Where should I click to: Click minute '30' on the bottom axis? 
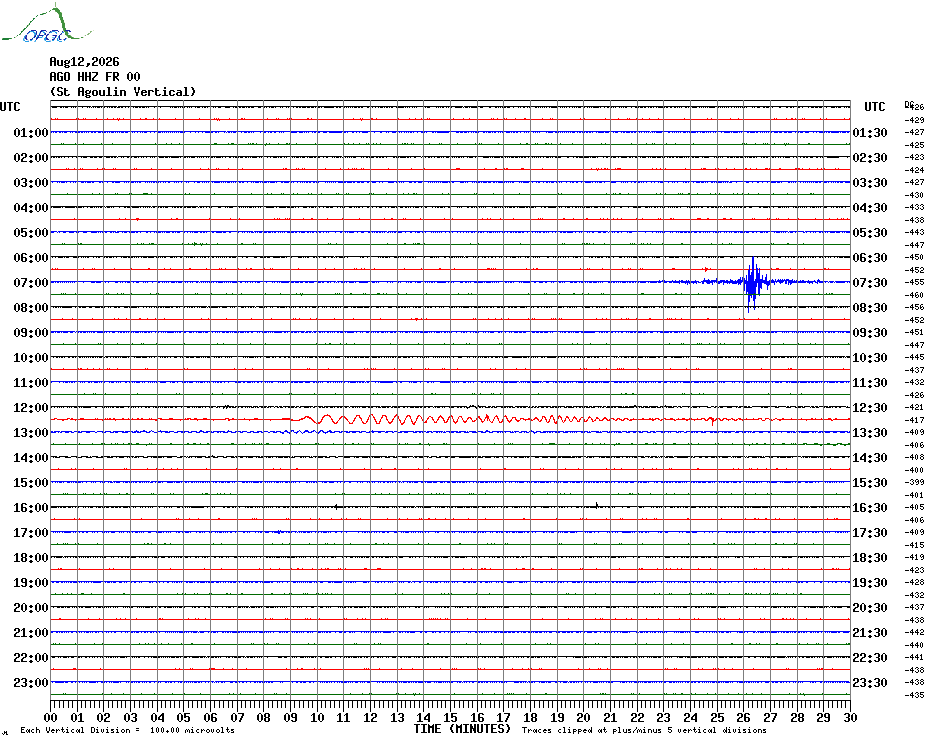click(x=851, y=718)
